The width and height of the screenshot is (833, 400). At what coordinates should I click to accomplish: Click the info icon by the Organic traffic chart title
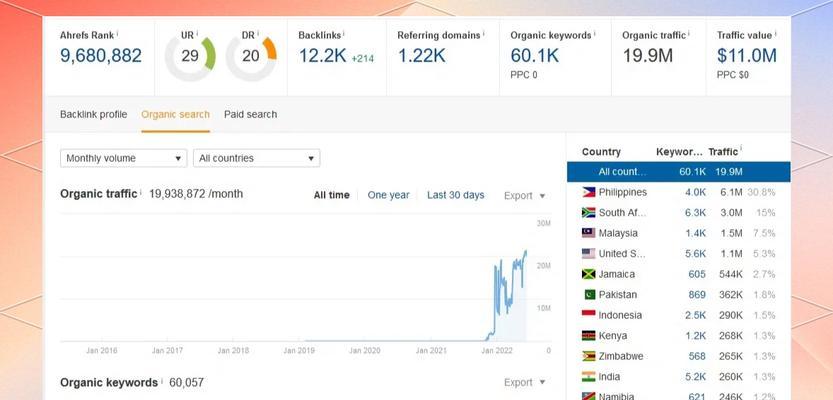pos(141,192)
